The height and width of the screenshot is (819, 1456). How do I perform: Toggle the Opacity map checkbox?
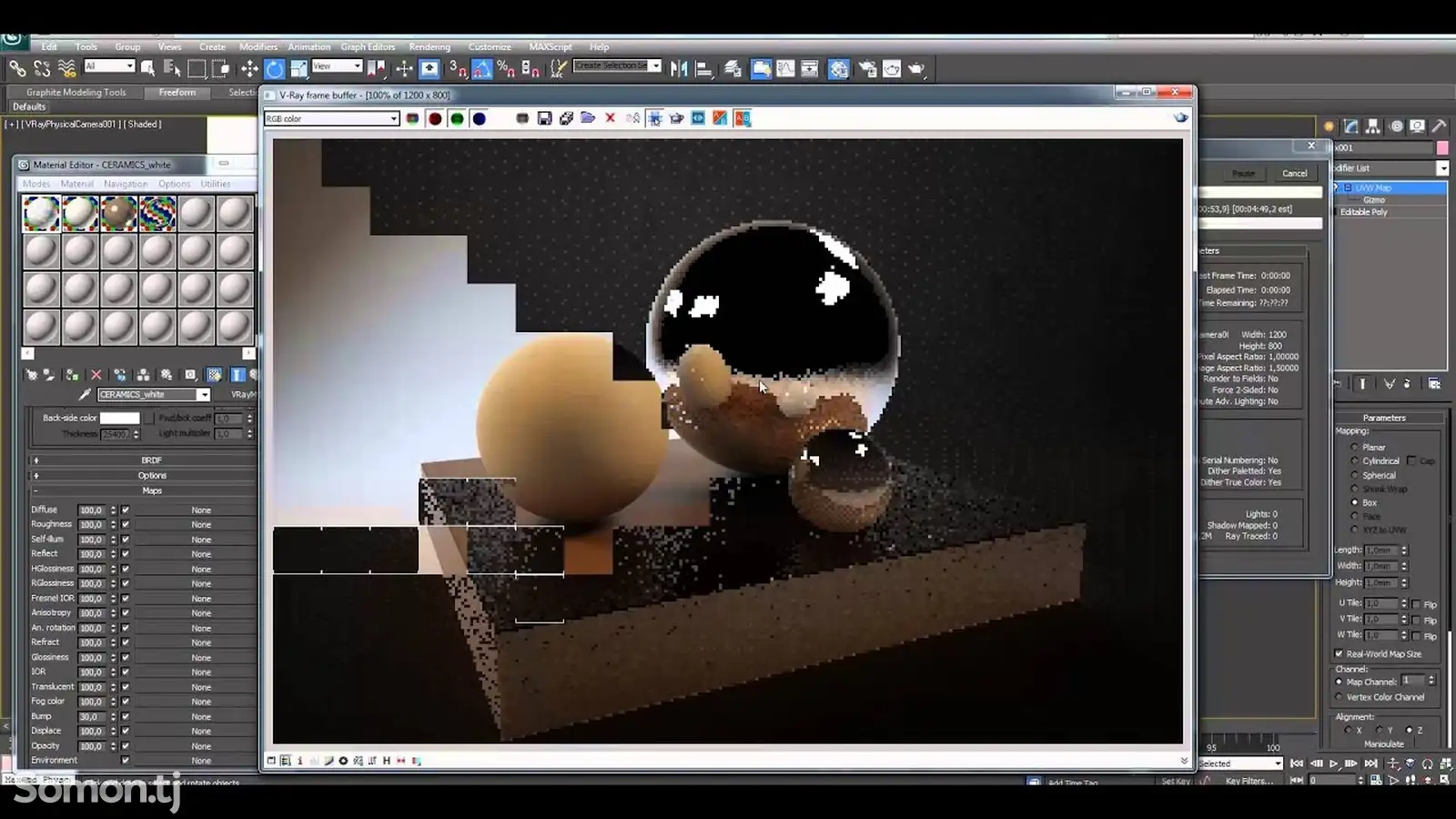(126, 746)
